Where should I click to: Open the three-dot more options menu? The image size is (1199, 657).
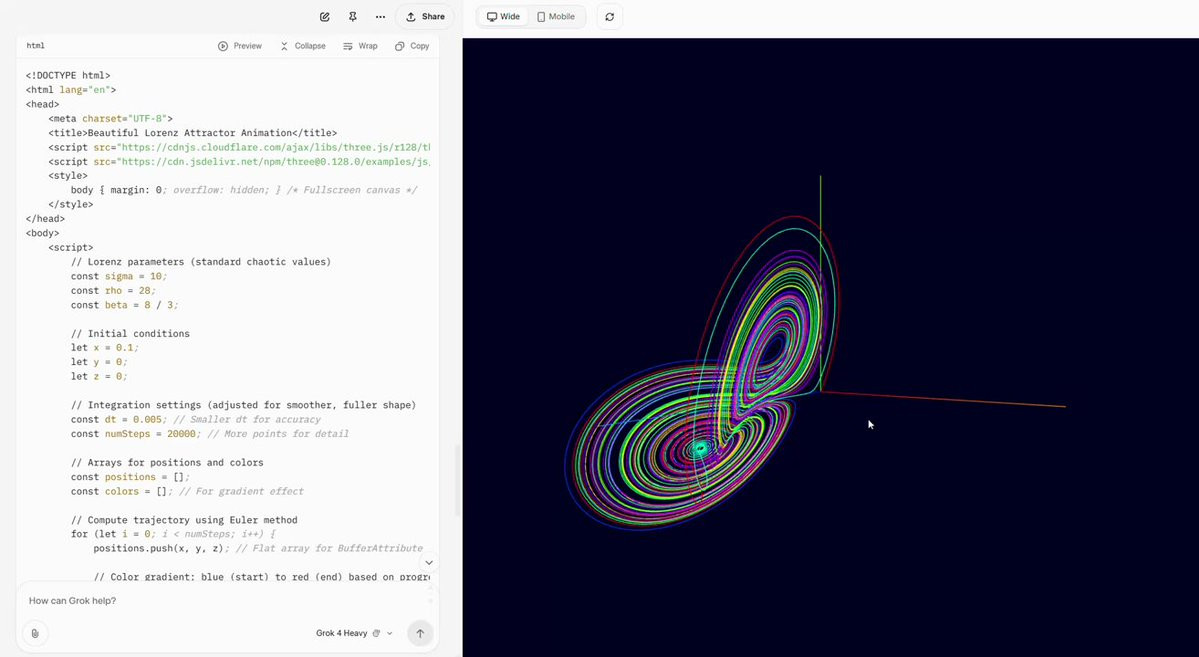pyautogui.click(x=380, y=17)
